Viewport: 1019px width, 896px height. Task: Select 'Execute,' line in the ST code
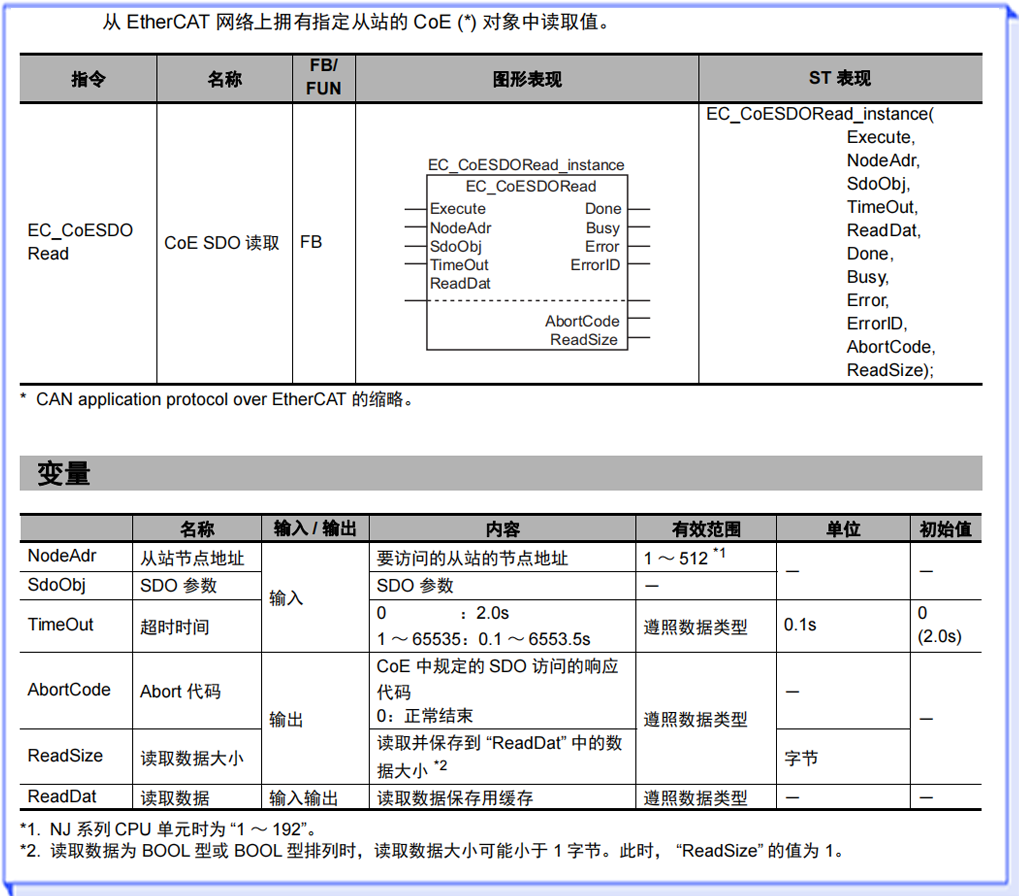(881, 137)
